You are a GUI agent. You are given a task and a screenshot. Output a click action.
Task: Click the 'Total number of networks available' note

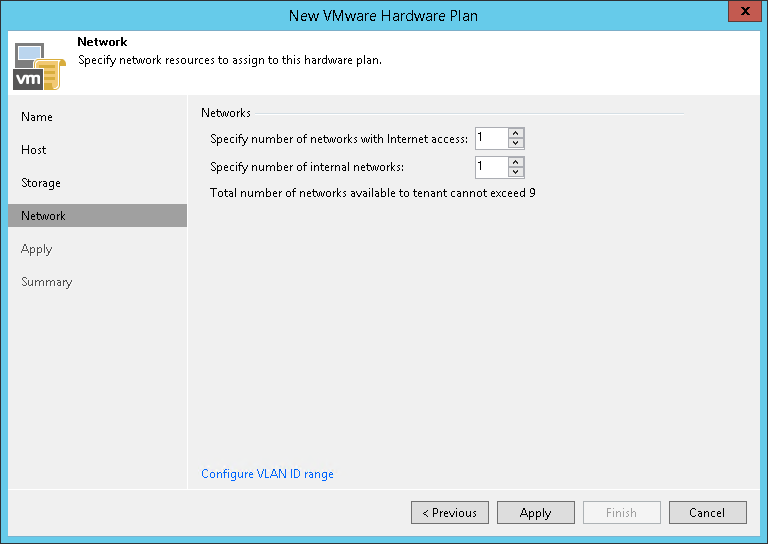point(373,193)
